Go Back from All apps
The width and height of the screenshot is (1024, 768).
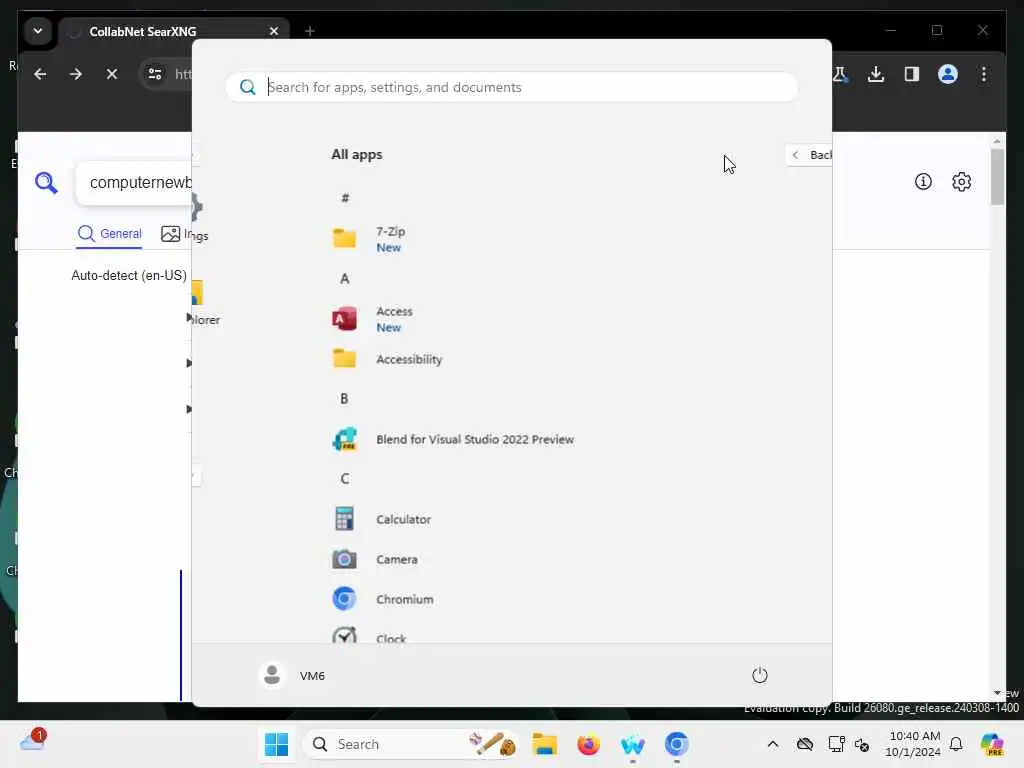tap(810, 155)
